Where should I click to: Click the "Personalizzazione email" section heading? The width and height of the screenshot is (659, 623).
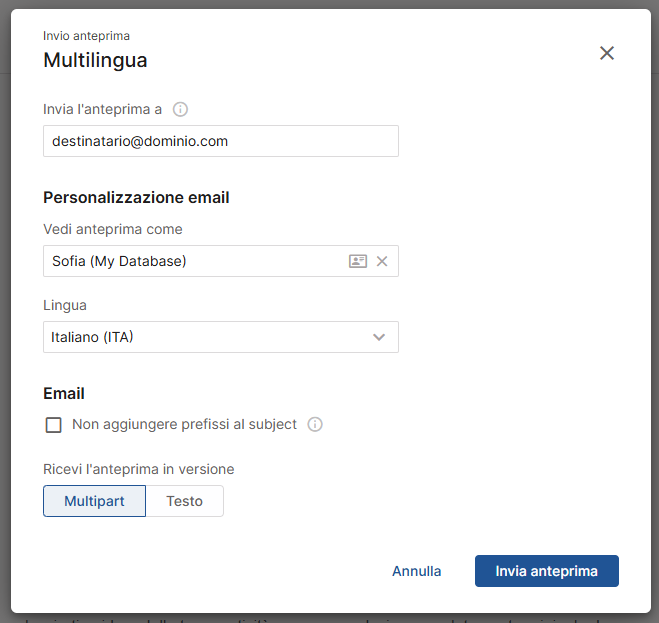(x=136, y=197)
